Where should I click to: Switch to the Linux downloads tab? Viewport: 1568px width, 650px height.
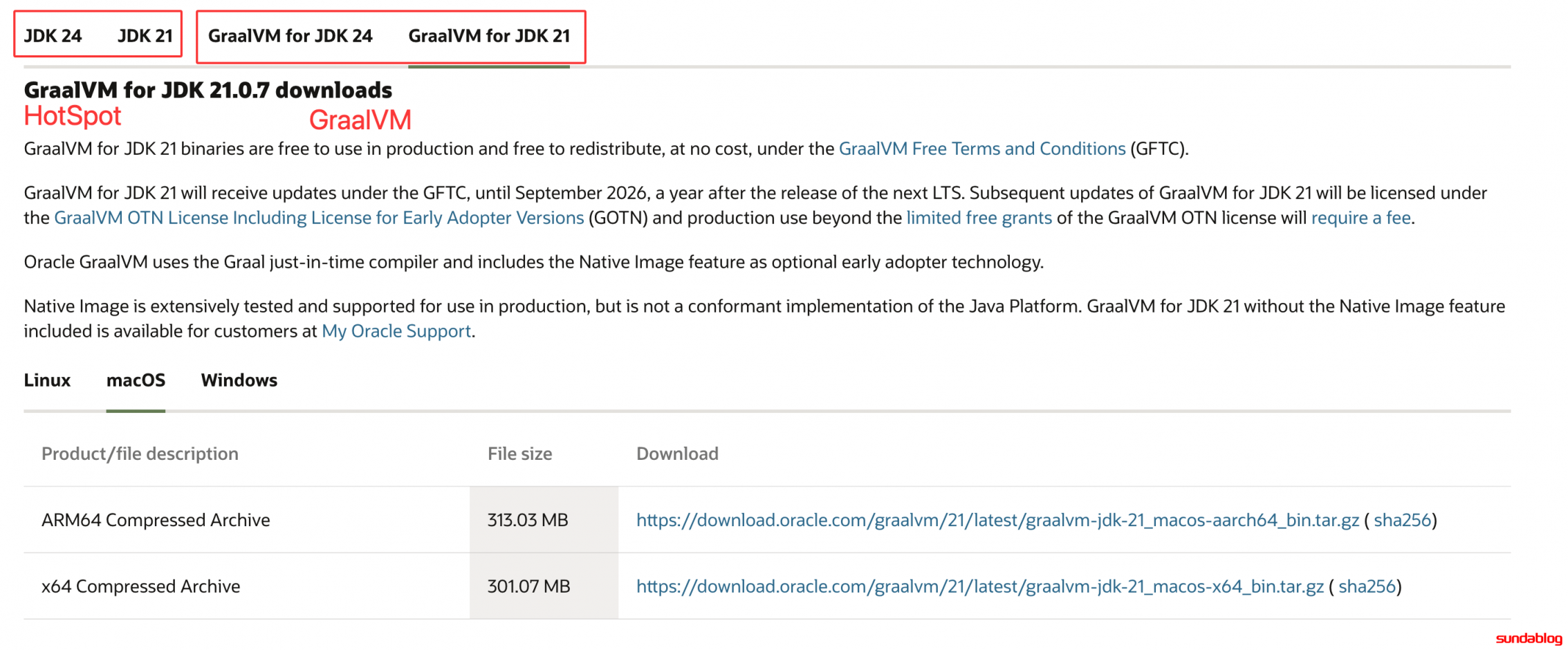[x=47, y=380]
